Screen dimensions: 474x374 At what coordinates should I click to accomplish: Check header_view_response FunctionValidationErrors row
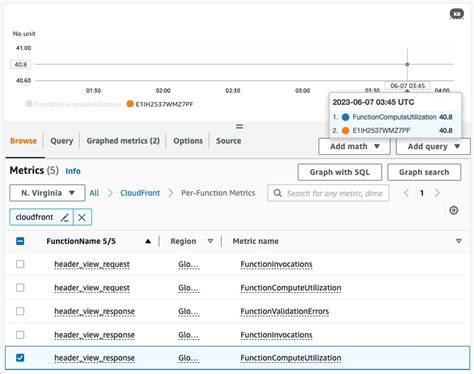click(20, 311)
